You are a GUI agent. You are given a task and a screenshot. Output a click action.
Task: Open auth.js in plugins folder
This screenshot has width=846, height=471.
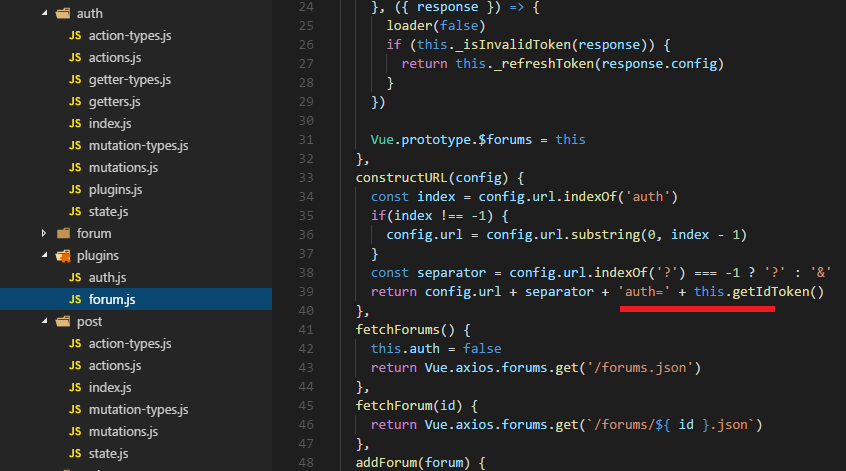click(107, 278)
